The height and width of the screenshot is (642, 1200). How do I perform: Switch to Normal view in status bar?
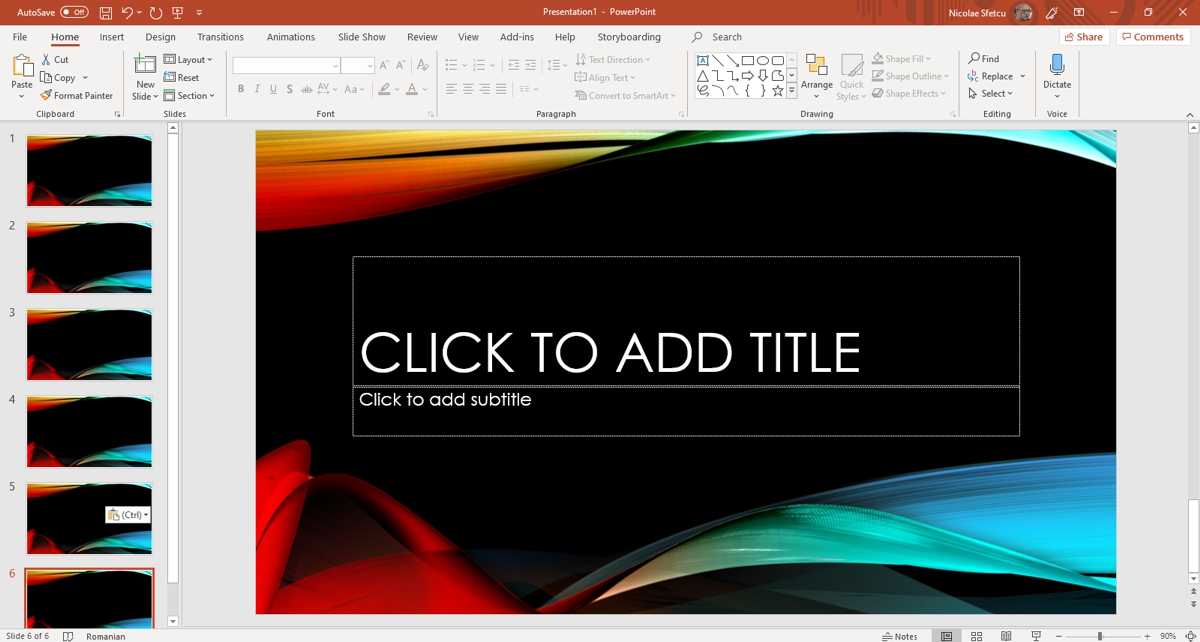pyautogui.click(x=946, y=636)
